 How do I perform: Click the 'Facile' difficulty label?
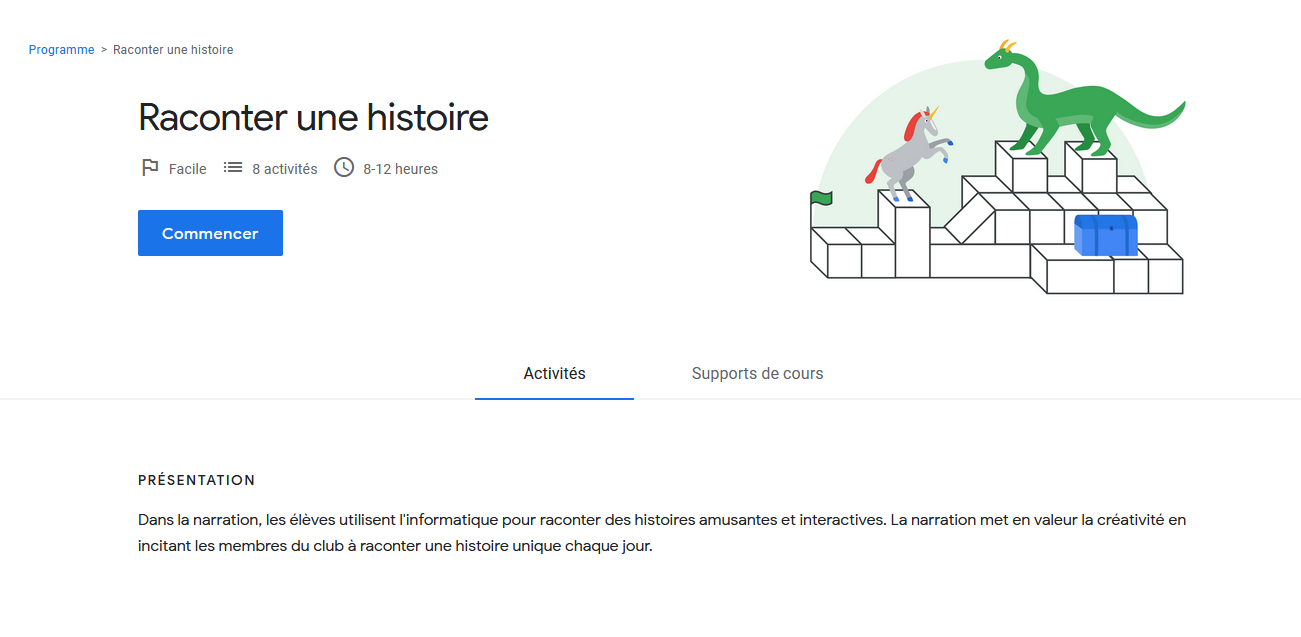click(188, 169)
